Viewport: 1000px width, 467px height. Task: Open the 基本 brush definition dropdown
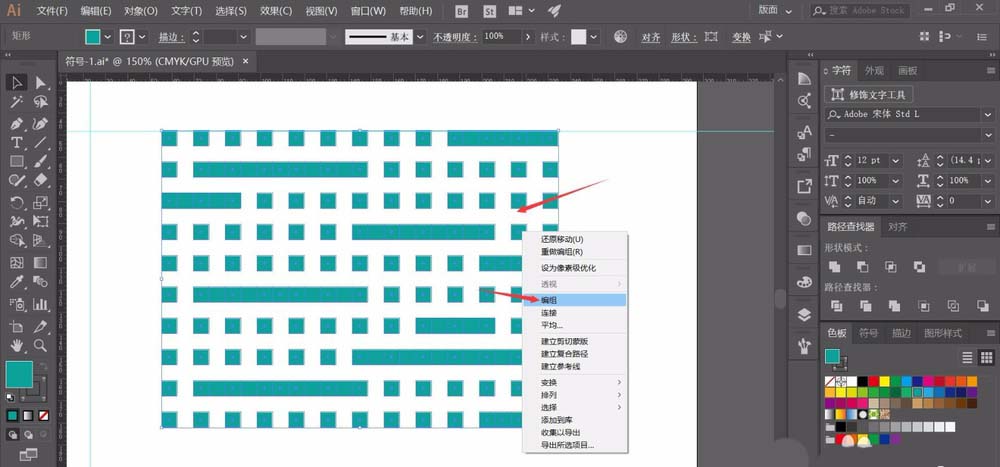pos(420,36)
